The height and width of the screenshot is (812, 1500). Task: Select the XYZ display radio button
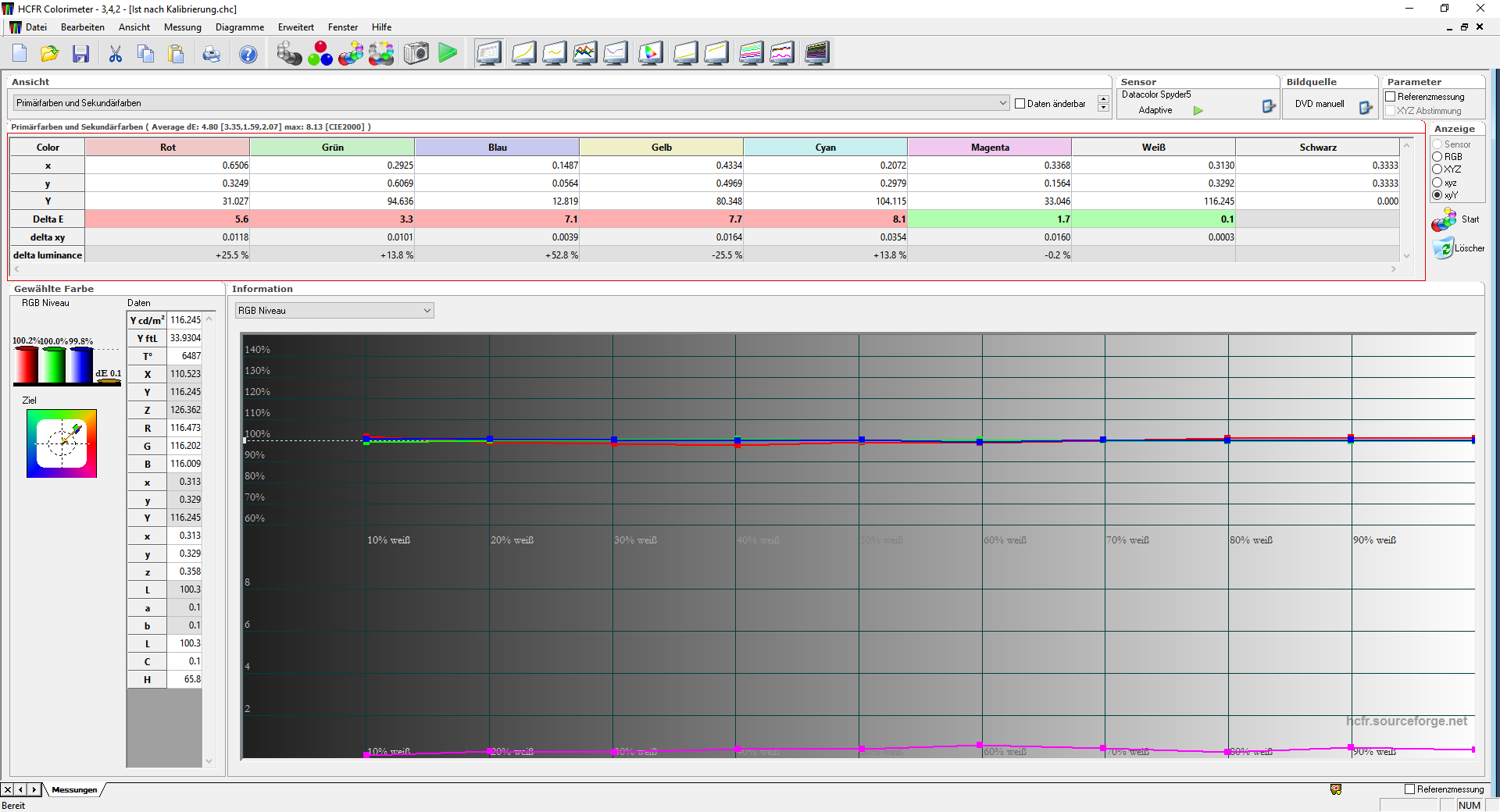tap(1437, 169)
